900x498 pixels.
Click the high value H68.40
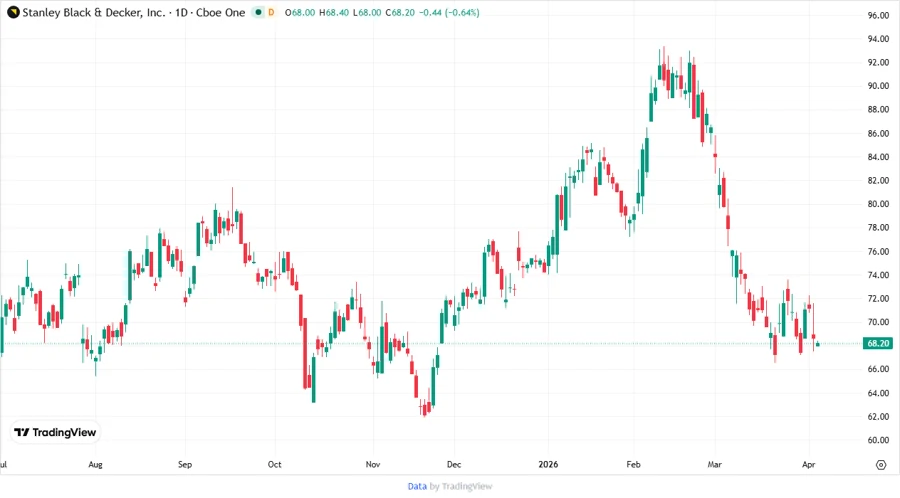pos(334,13)
